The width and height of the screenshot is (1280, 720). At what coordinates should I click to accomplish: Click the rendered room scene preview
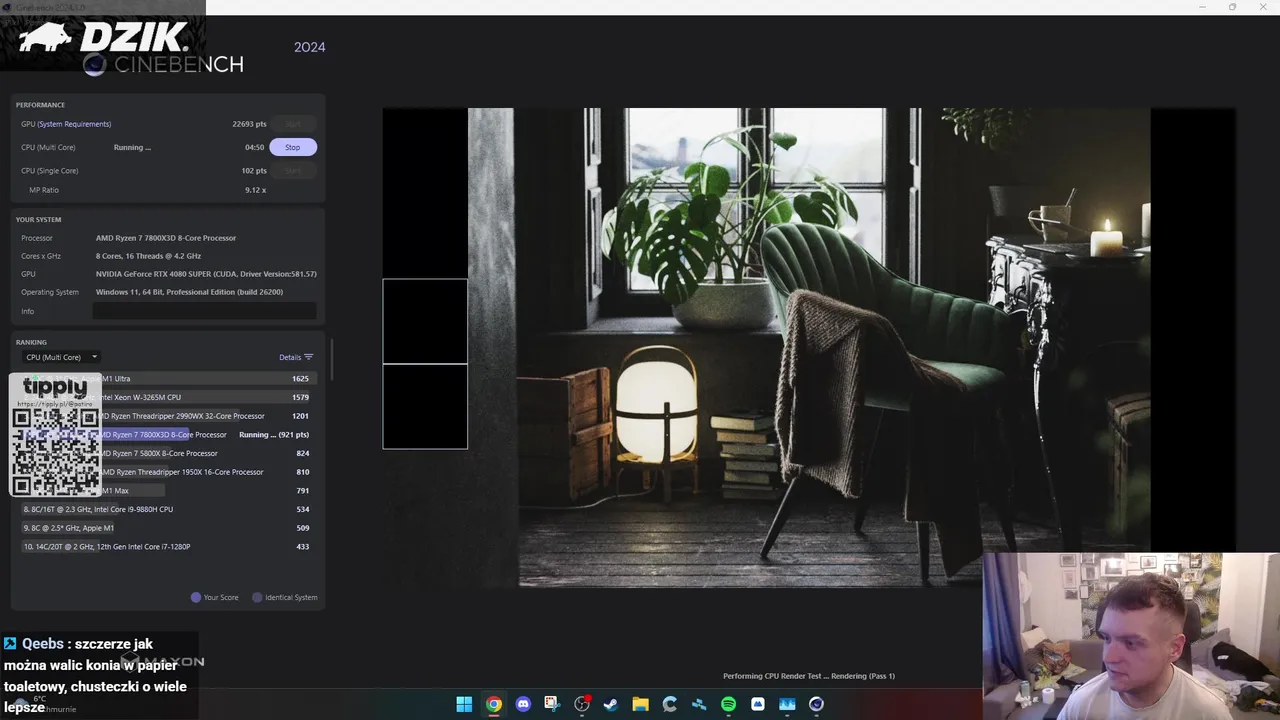pyautogui.click(x=809, y=347)
